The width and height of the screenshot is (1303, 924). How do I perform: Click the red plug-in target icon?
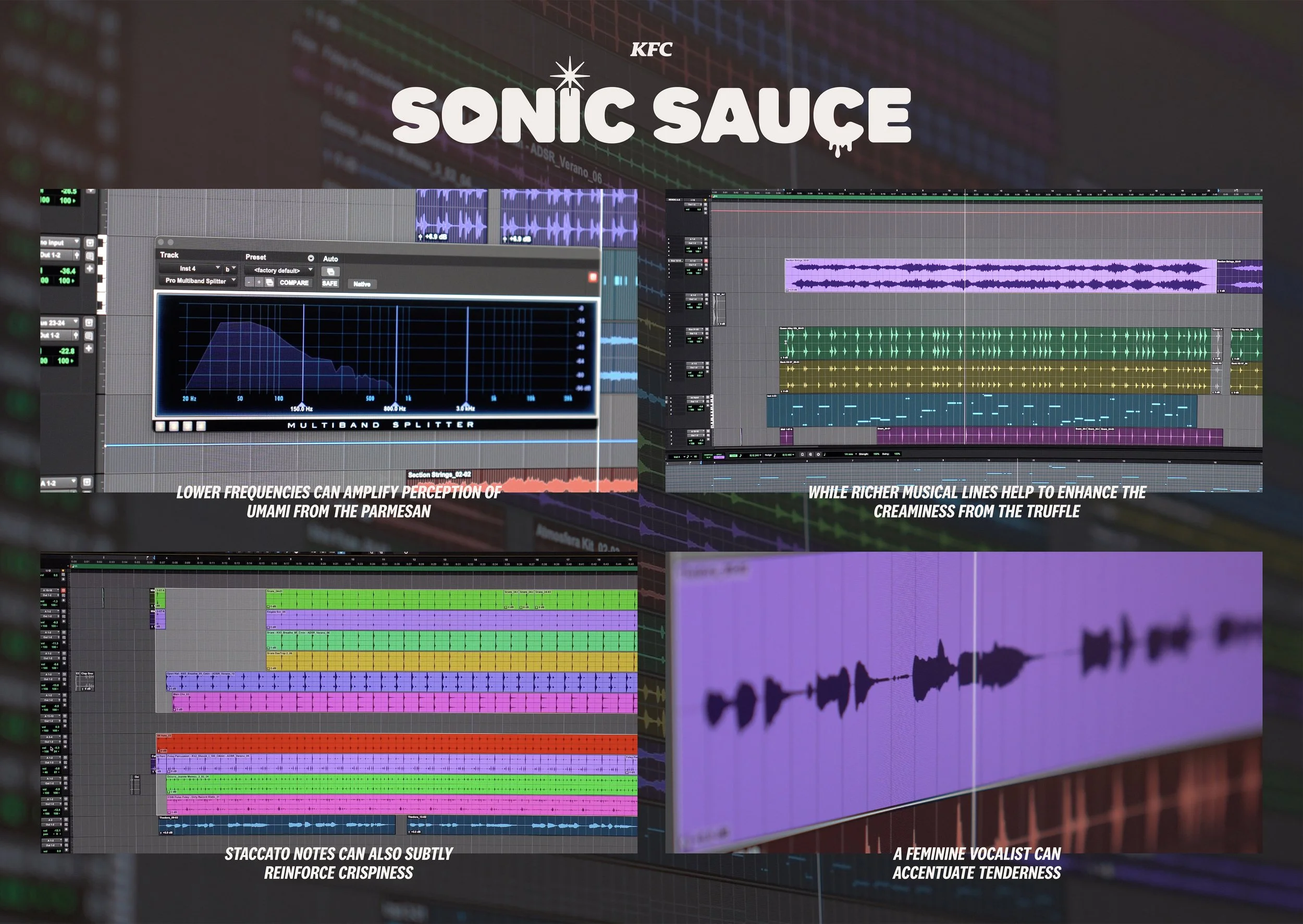coord(592,277)
